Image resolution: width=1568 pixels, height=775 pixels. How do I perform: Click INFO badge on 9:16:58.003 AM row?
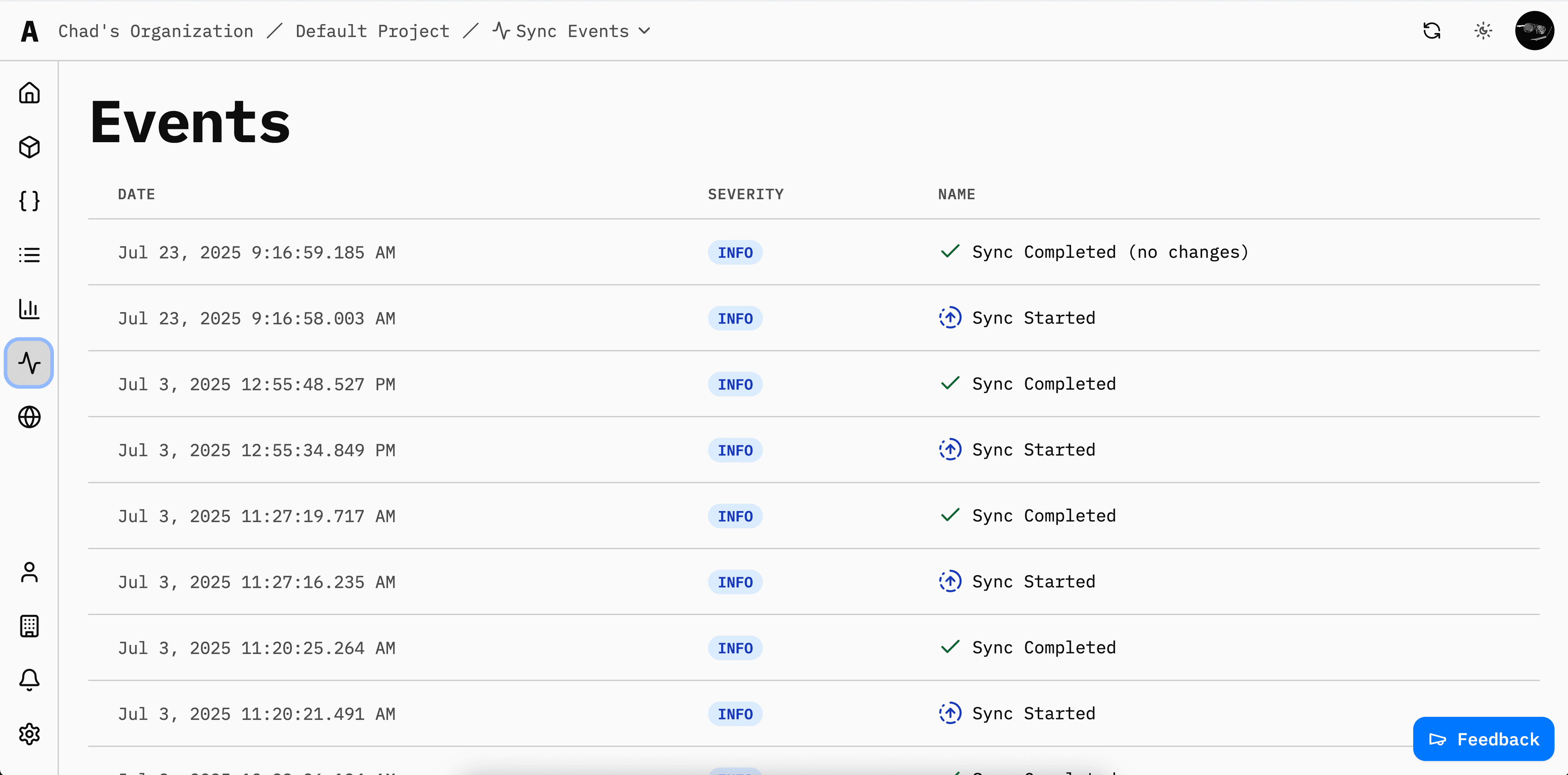click(735, 318)
